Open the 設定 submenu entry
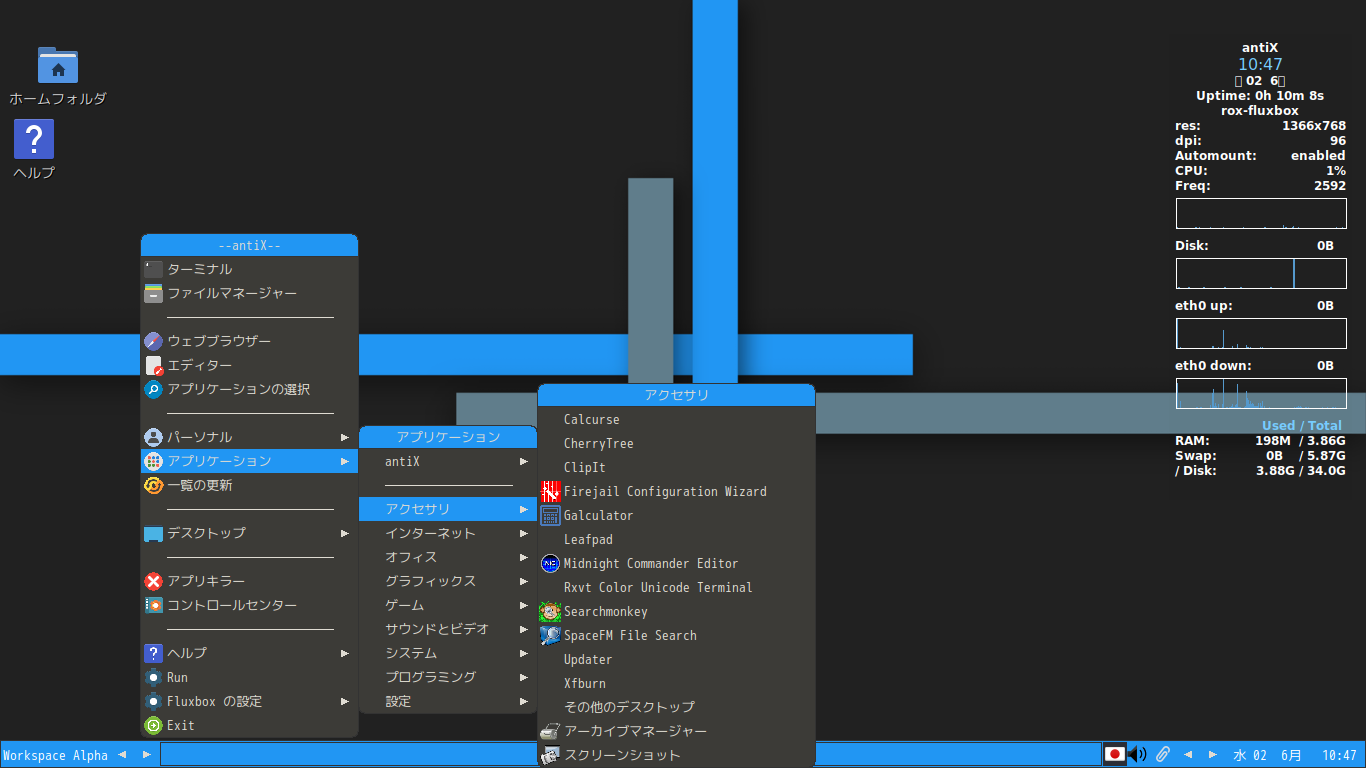This screenshot has width=1366, height=768. tap(448, 701)
